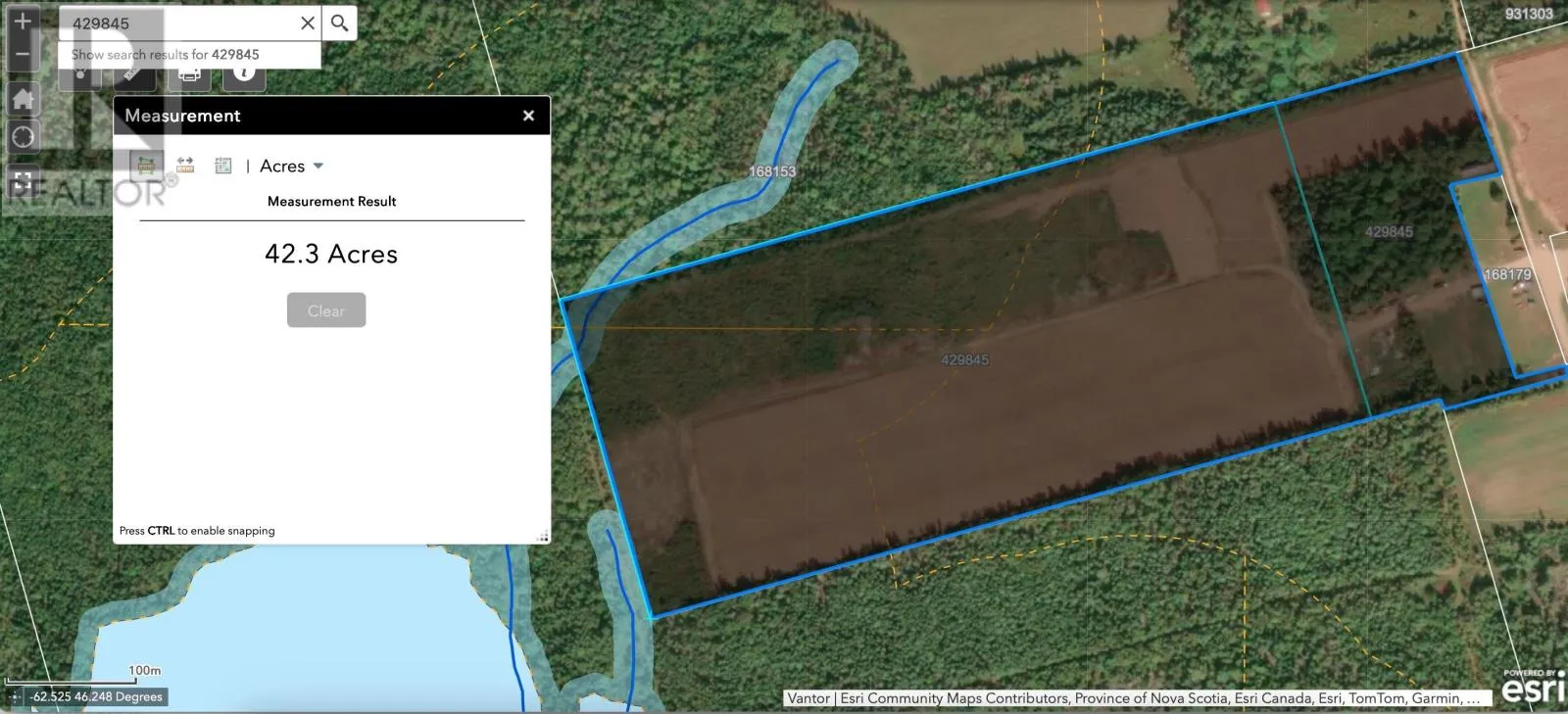This screenshot has width=1568, height=714.
Task: Toggle the Distance measurement tool
Action: [185, 166]
